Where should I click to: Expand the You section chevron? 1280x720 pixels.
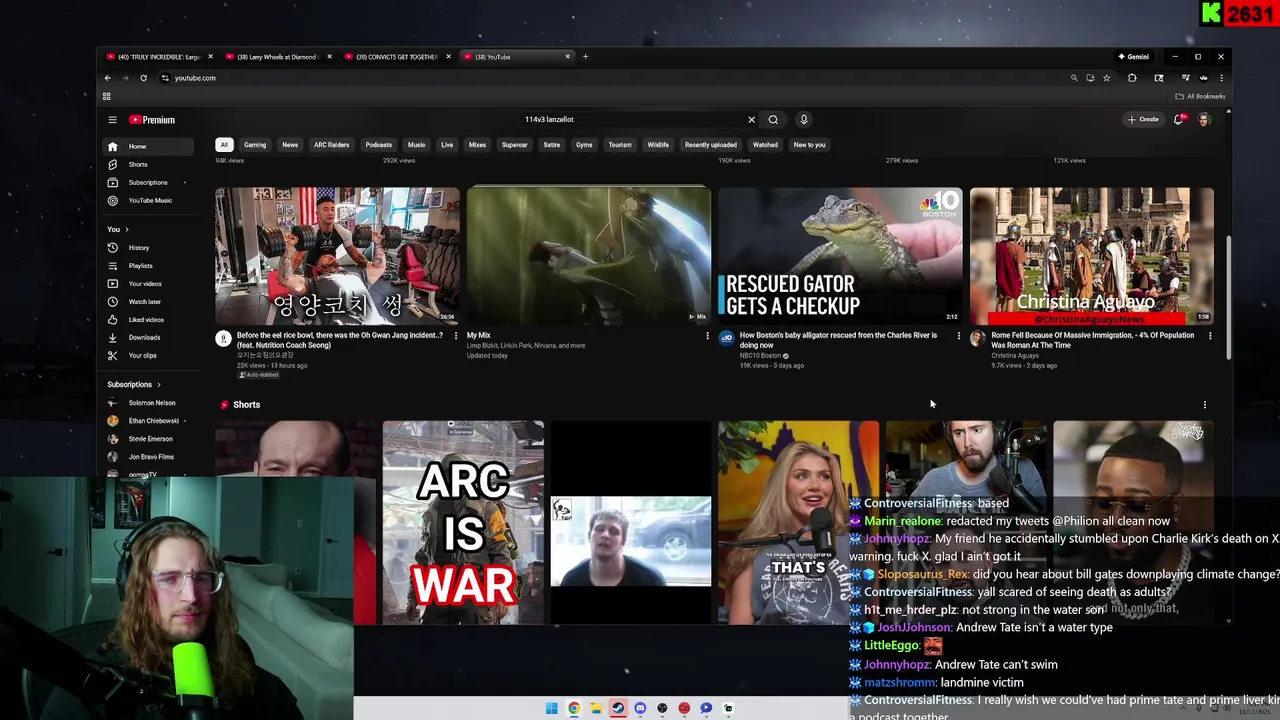coord(126,230)
